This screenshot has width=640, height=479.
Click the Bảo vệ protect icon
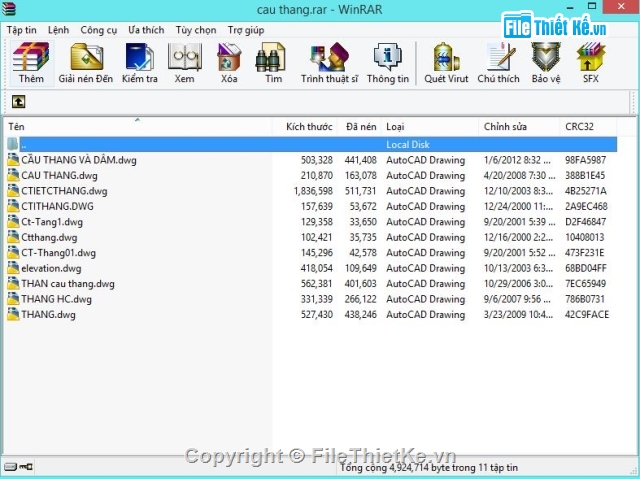click(546, 57)
